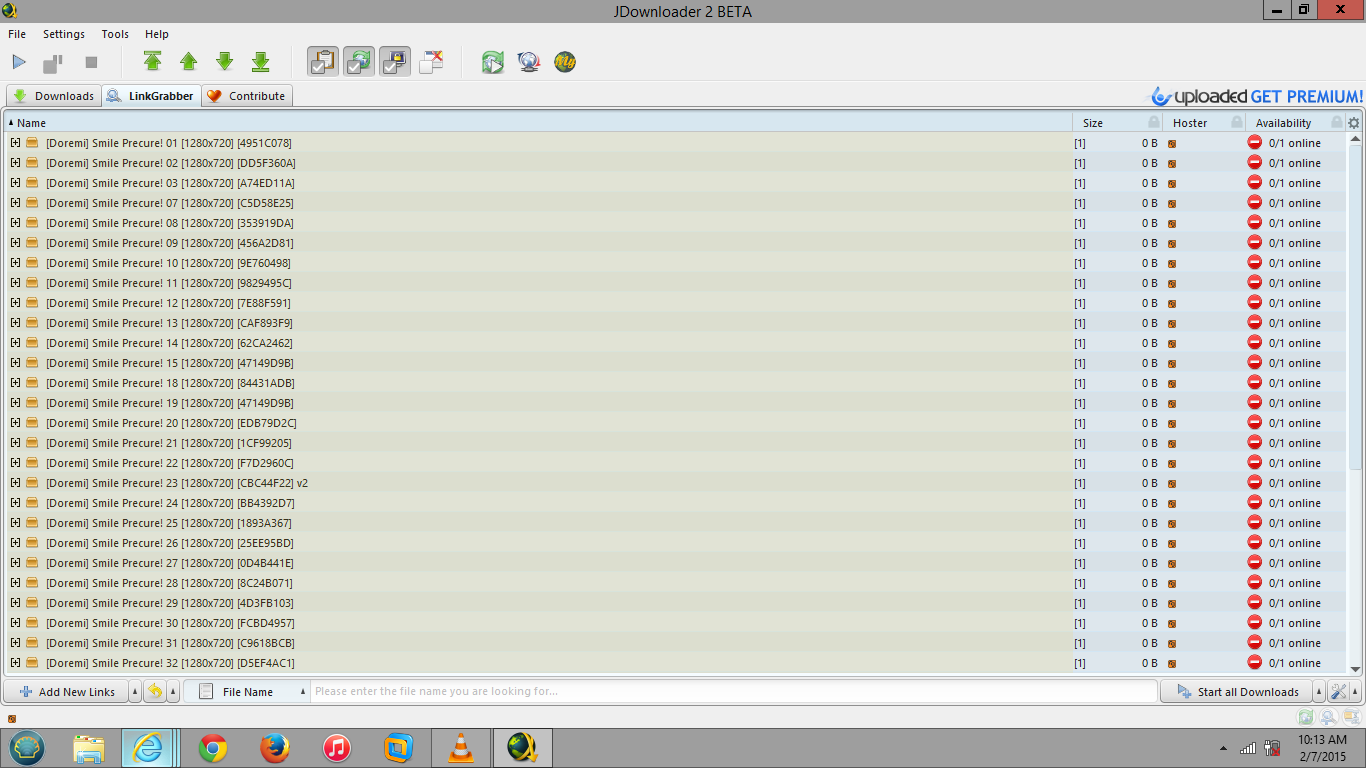Click the hoster icon for Smile Precure! 26
Viewport: 1366px width, 768px height.
(1172, 543)
